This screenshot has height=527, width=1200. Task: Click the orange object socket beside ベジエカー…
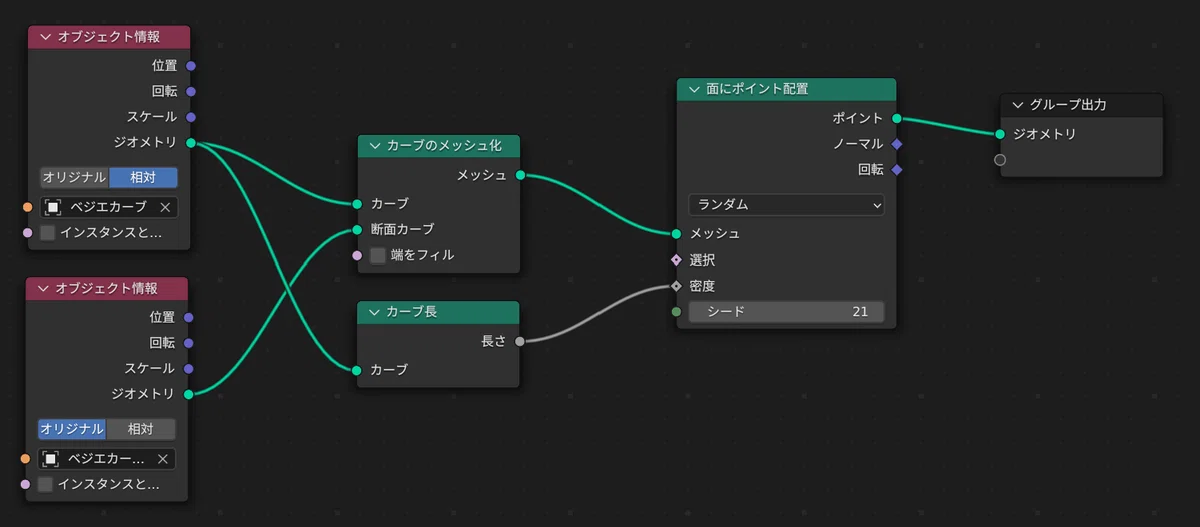tap(25, 459)
